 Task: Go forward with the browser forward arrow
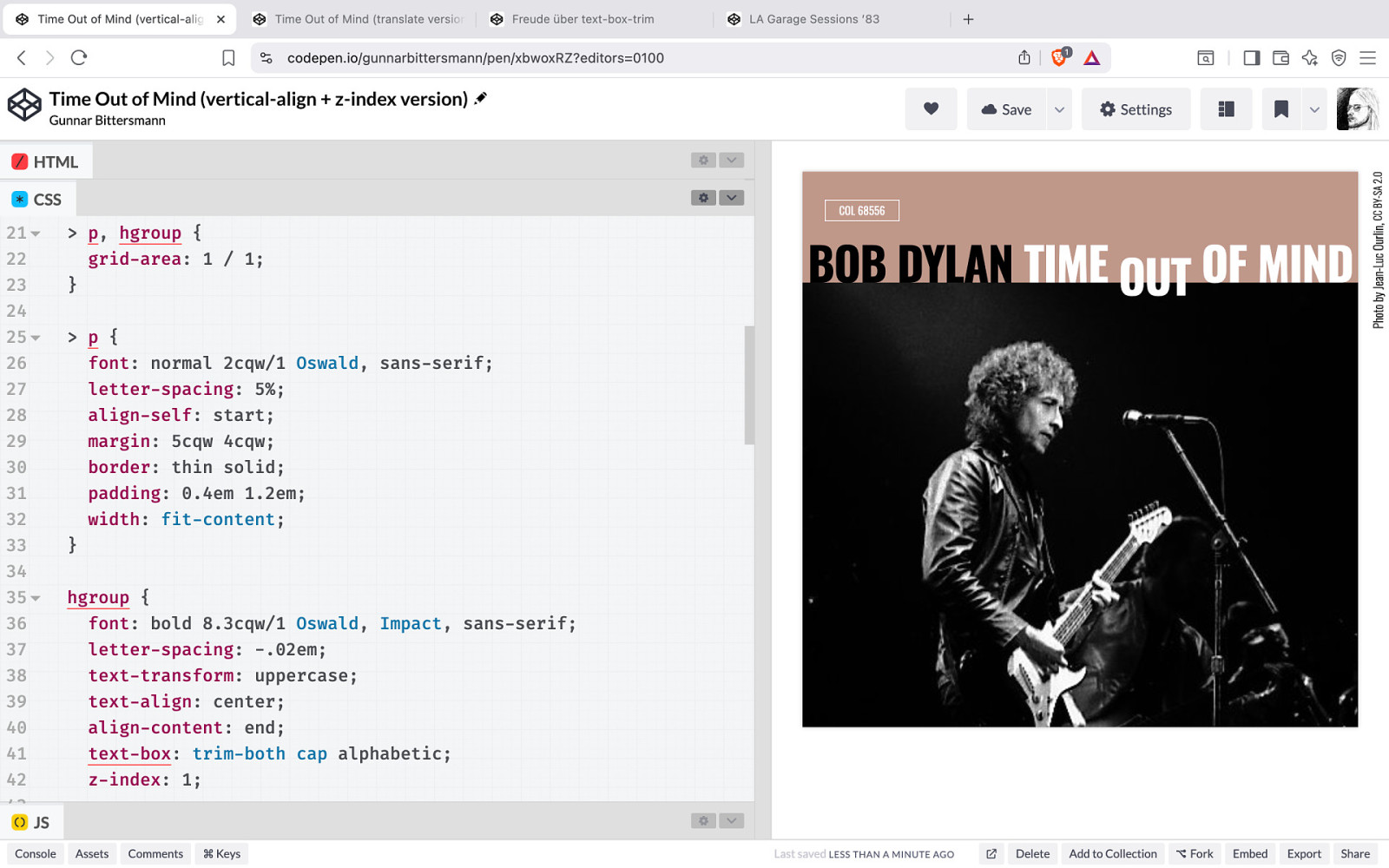(x=49, y=57)
